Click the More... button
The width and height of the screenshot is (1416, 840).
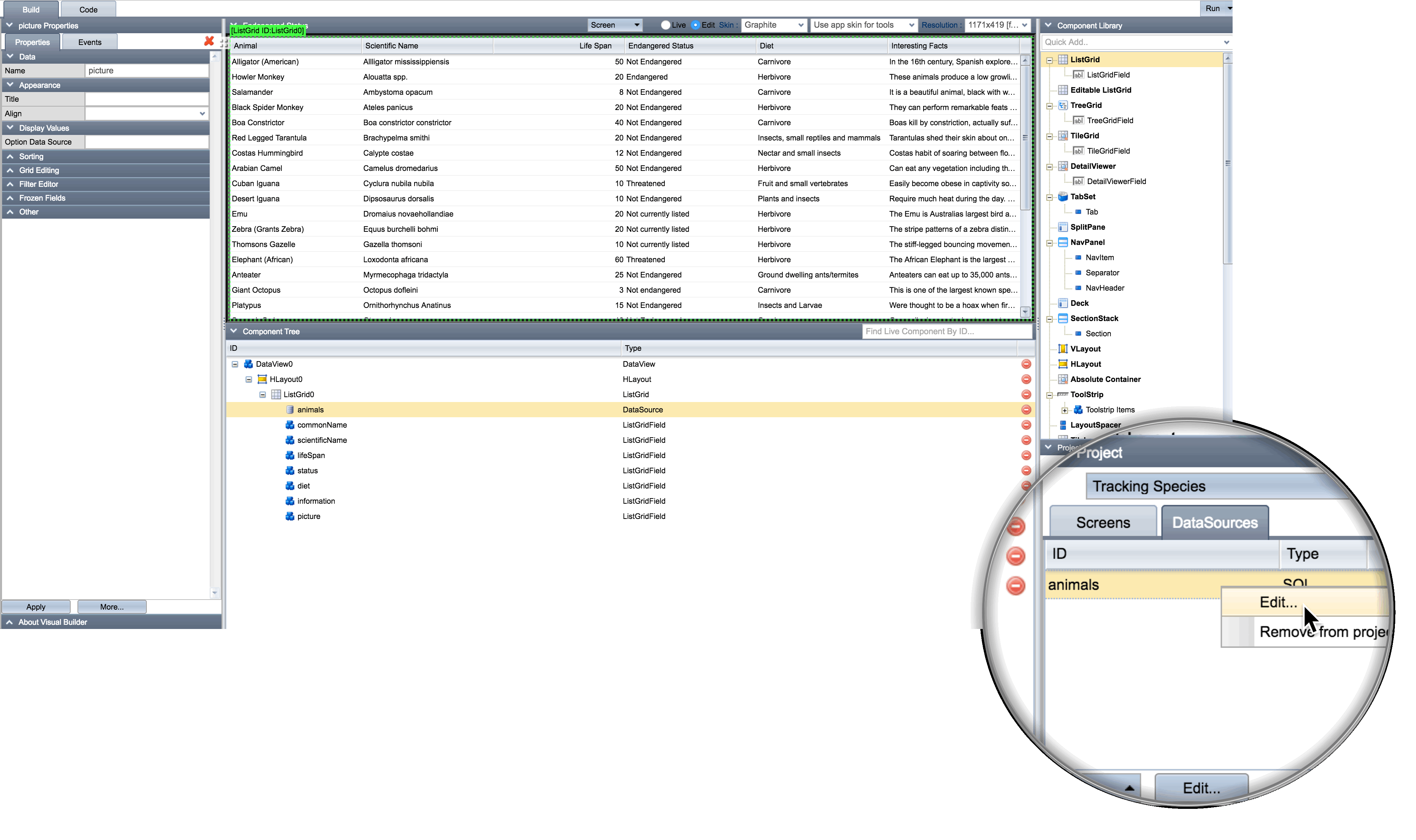pyautogui.click(x=111, y=607)
